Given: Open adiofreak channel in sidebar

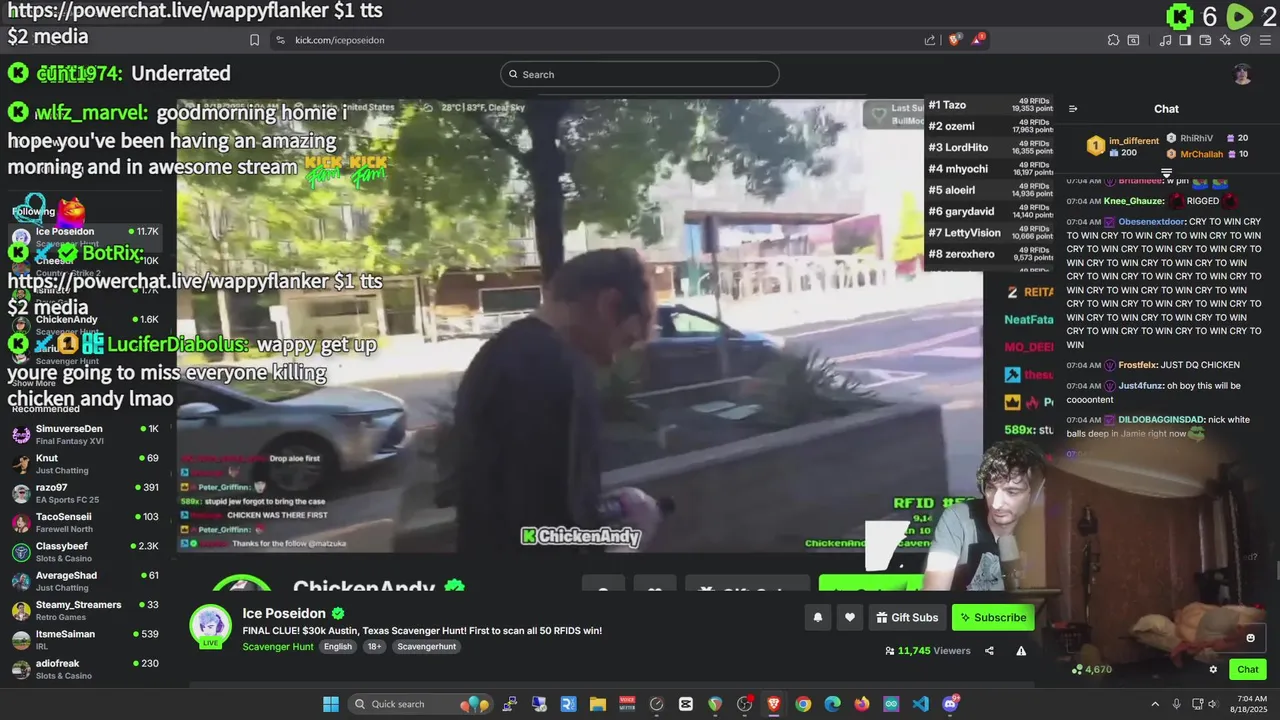Looking at the screenshot, I should (x=85, y=669).
